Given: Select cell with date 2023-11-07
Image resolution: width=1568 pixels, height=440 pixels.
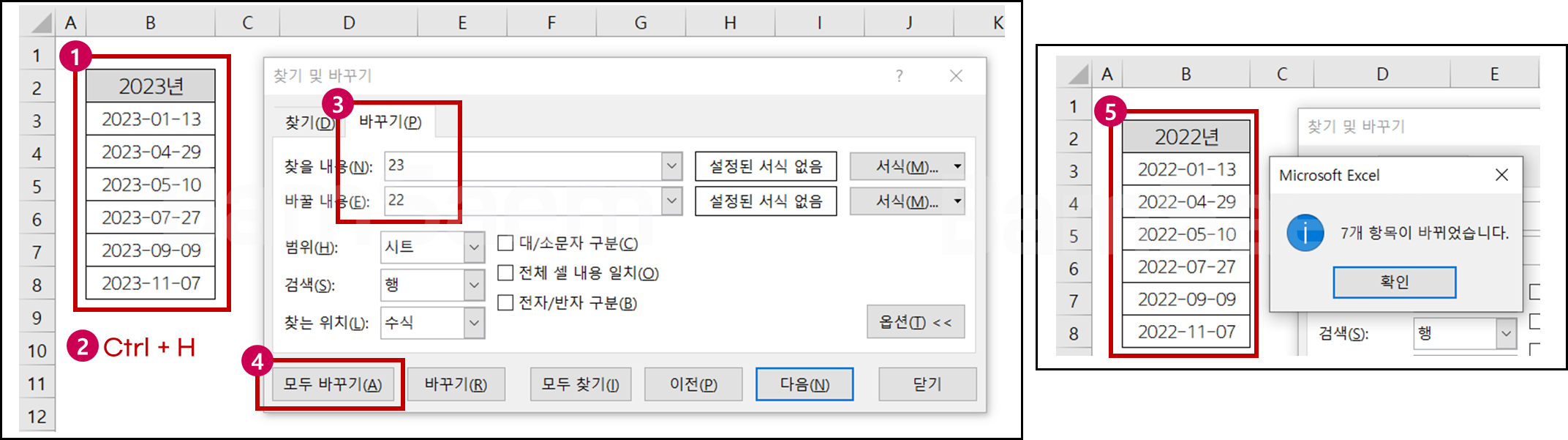Looking at the screenshot, I should pyautogui.click(x=151, y=283).
